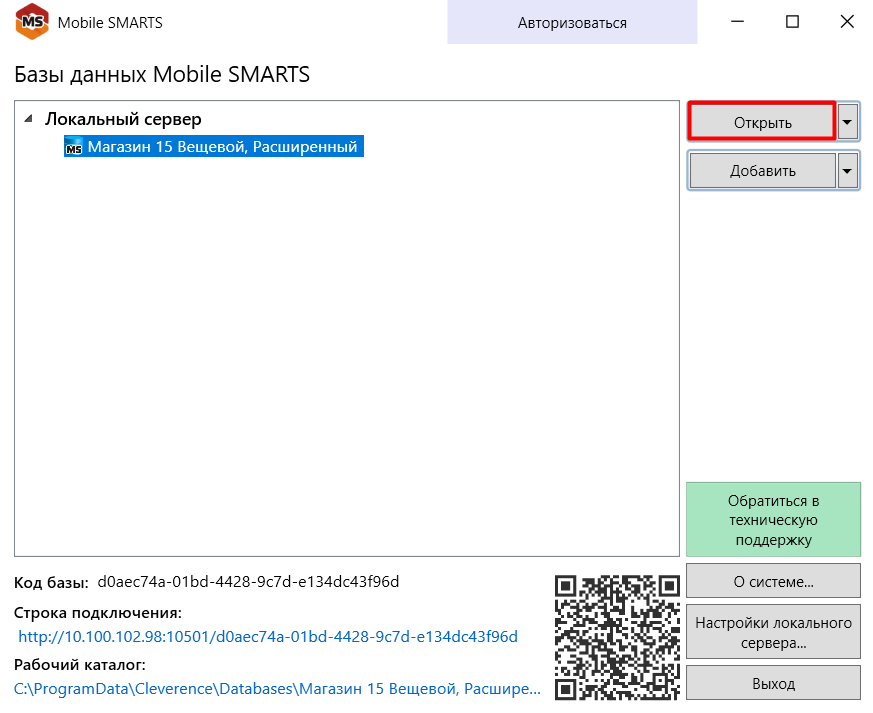The image size is (873, 713).
Task: Maximize the Mobile SMARTS window
Action: point(792,22)
